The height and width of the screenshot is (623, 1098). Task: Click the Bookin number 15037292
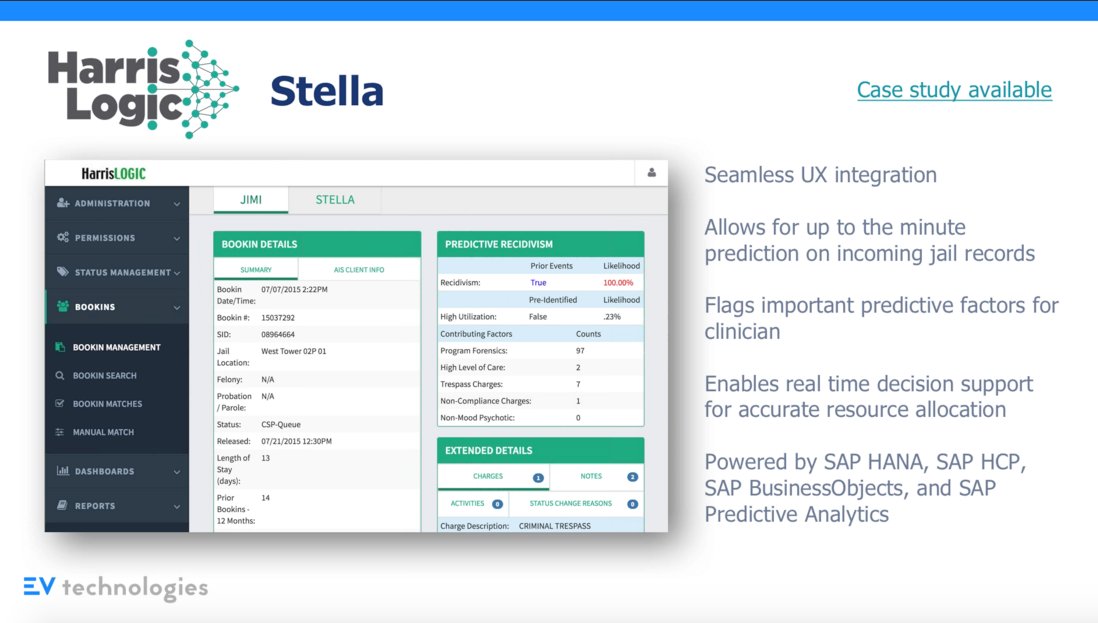278,318
